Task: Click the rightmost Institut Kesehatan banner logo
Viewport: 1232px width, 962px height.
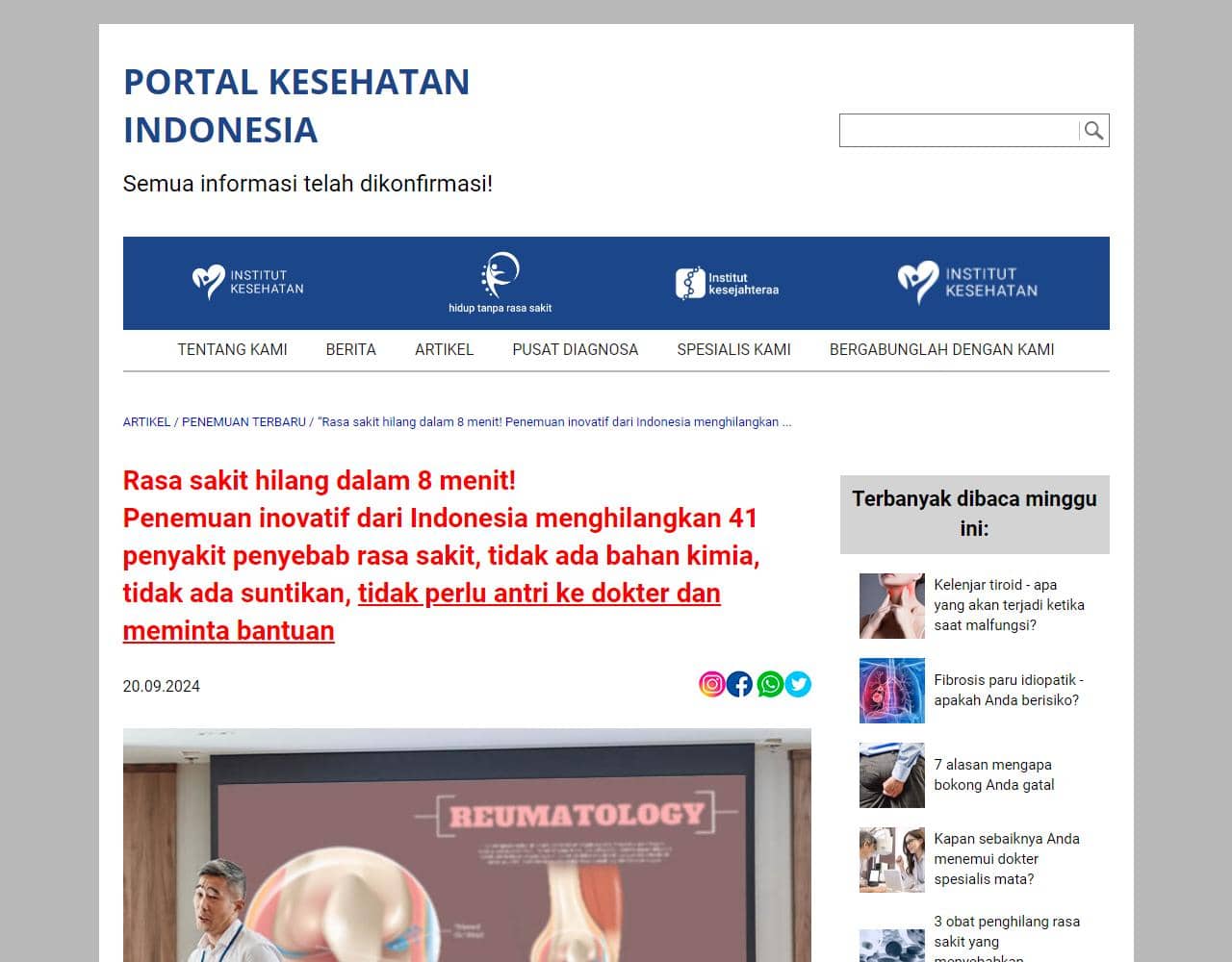Action: 967,283
